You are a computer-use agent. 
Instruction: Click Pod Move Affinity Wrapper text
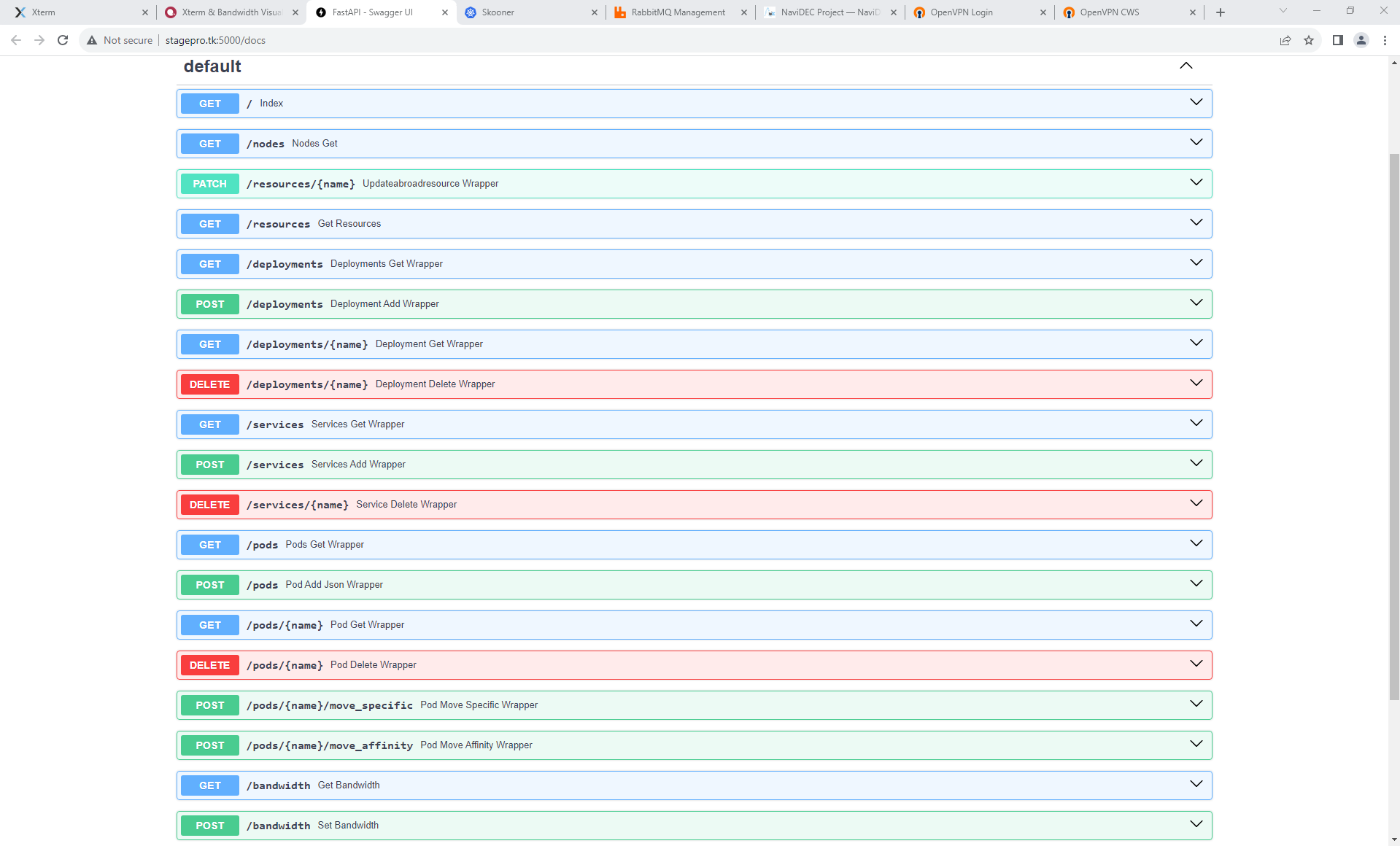[x=476, y=745]
